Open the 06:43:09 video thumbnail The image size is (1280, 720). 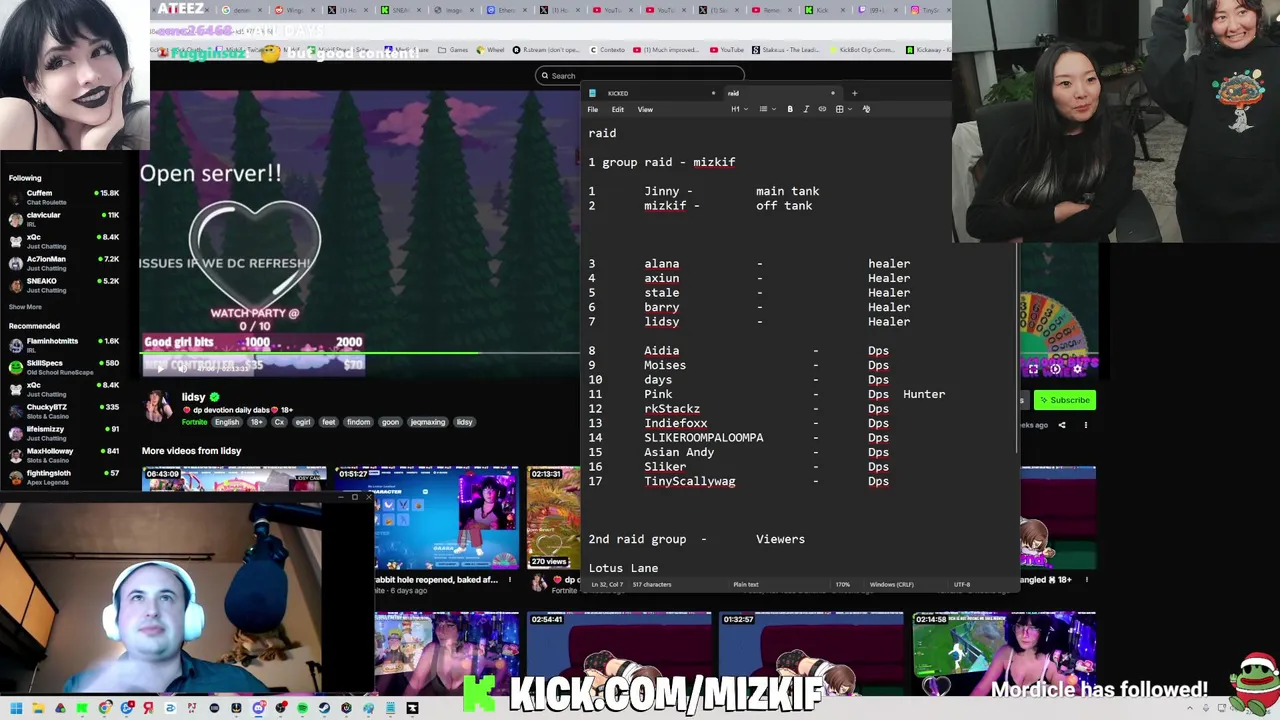click(234, 479)
